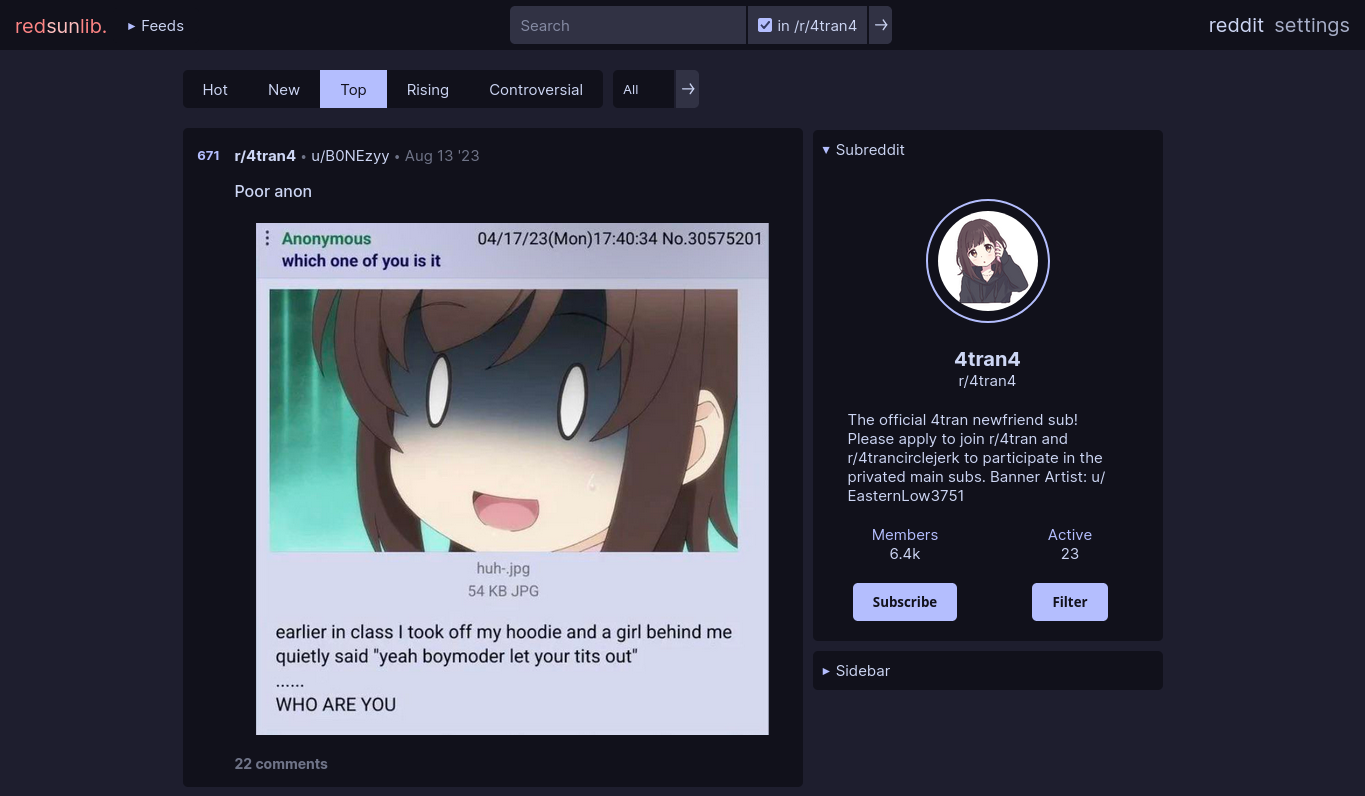This screenshot has width=1365, height=796.
Task: Submit search with the arrow button
Action: (x=880, y=25)
